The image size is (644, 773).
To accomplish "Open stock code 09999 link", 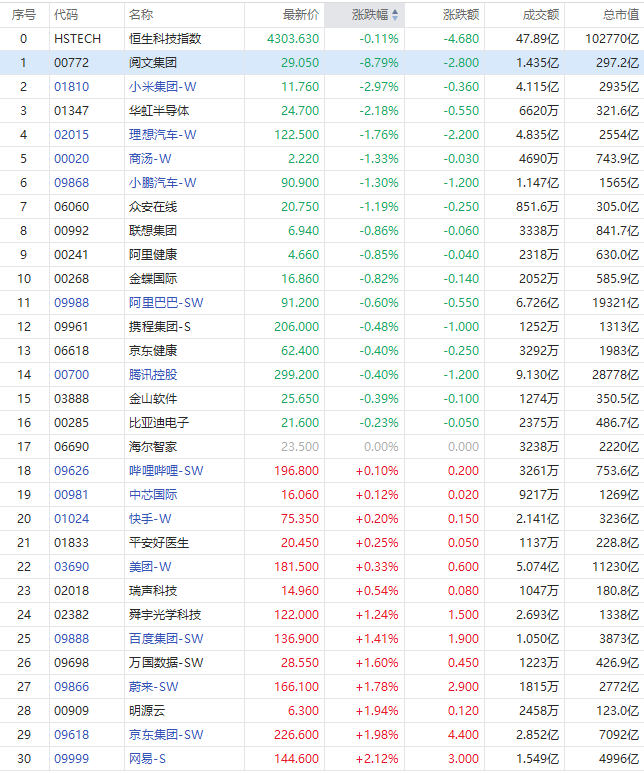I will click(x=72, y=759).
